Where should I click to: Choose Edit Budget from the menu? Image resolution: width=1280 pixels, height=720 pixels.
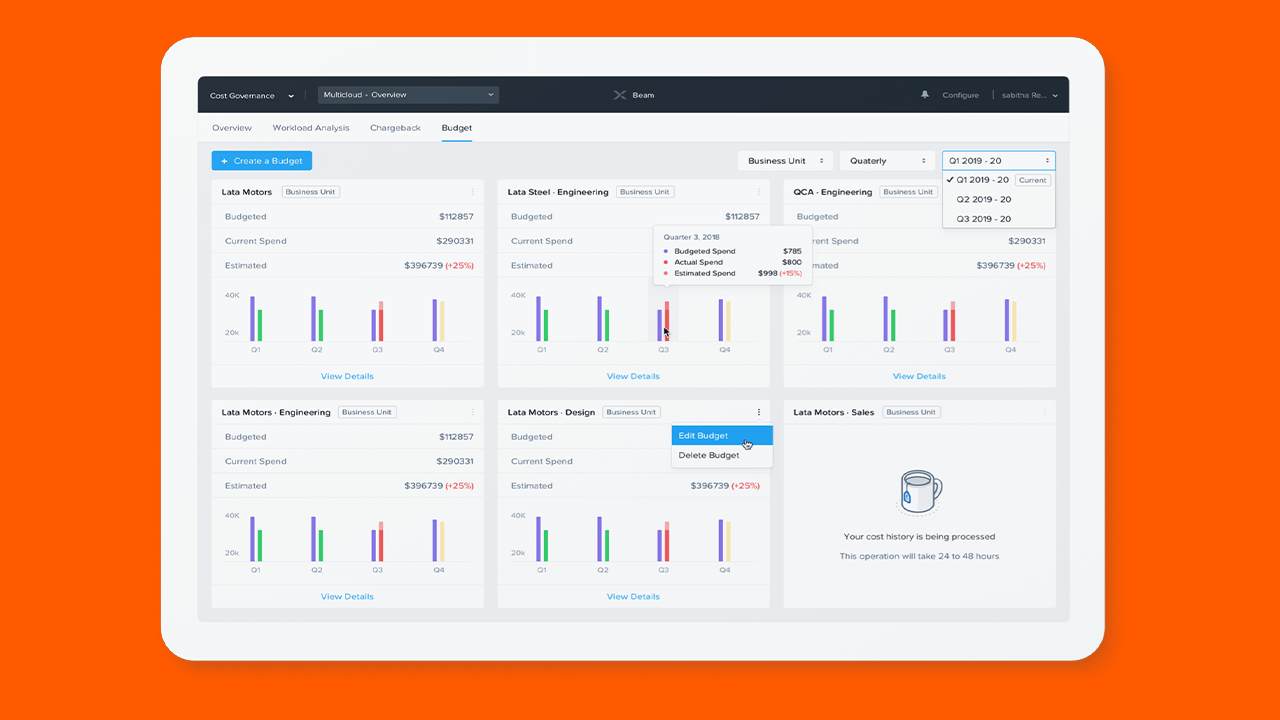pos(722,436)
